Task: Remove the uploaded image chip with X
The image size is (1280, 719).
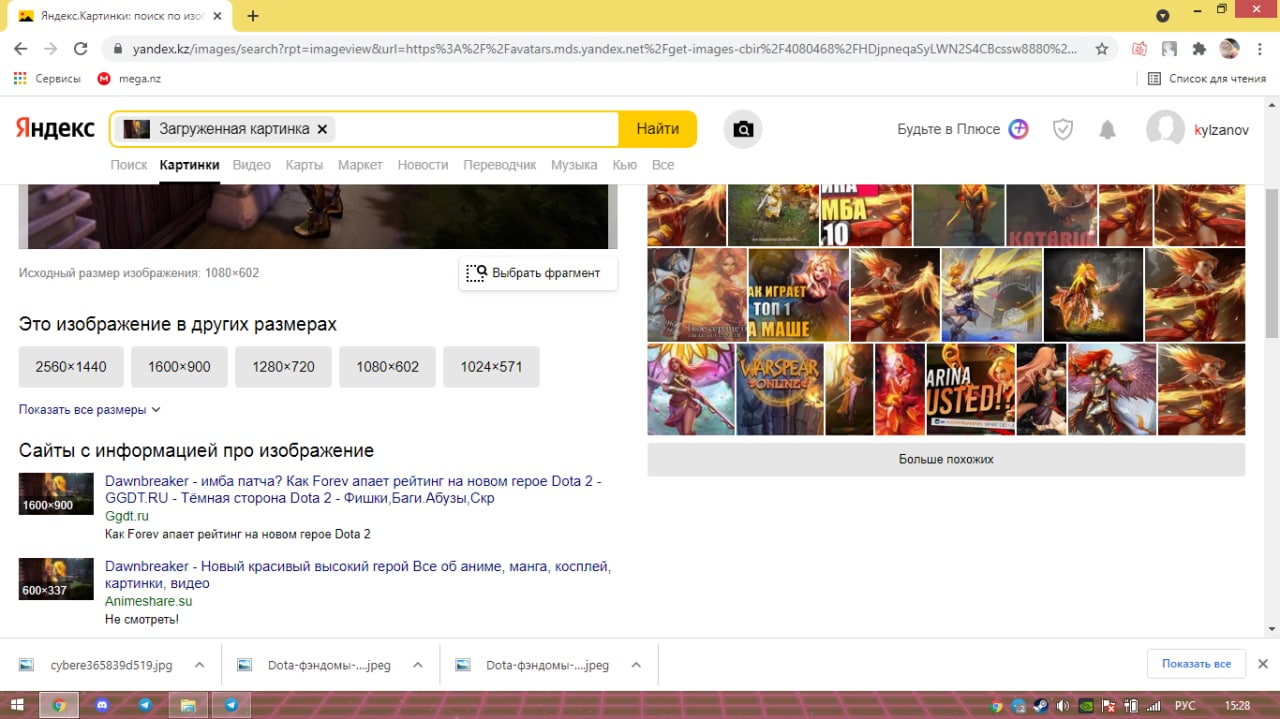Action: coord(322,129)
